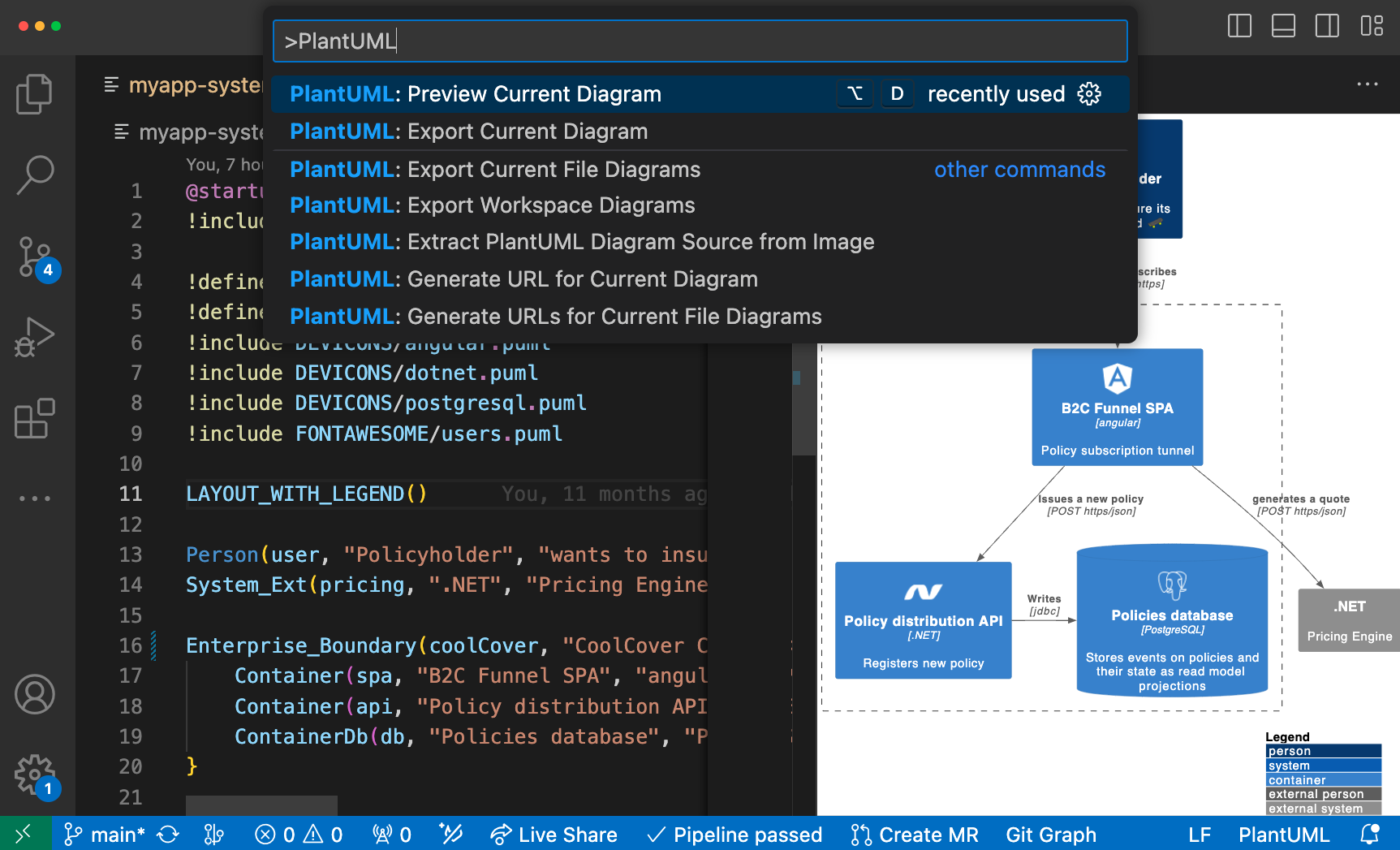Click Policy distribution API box in preview
1400x850 pixels.
click(923, 620)
